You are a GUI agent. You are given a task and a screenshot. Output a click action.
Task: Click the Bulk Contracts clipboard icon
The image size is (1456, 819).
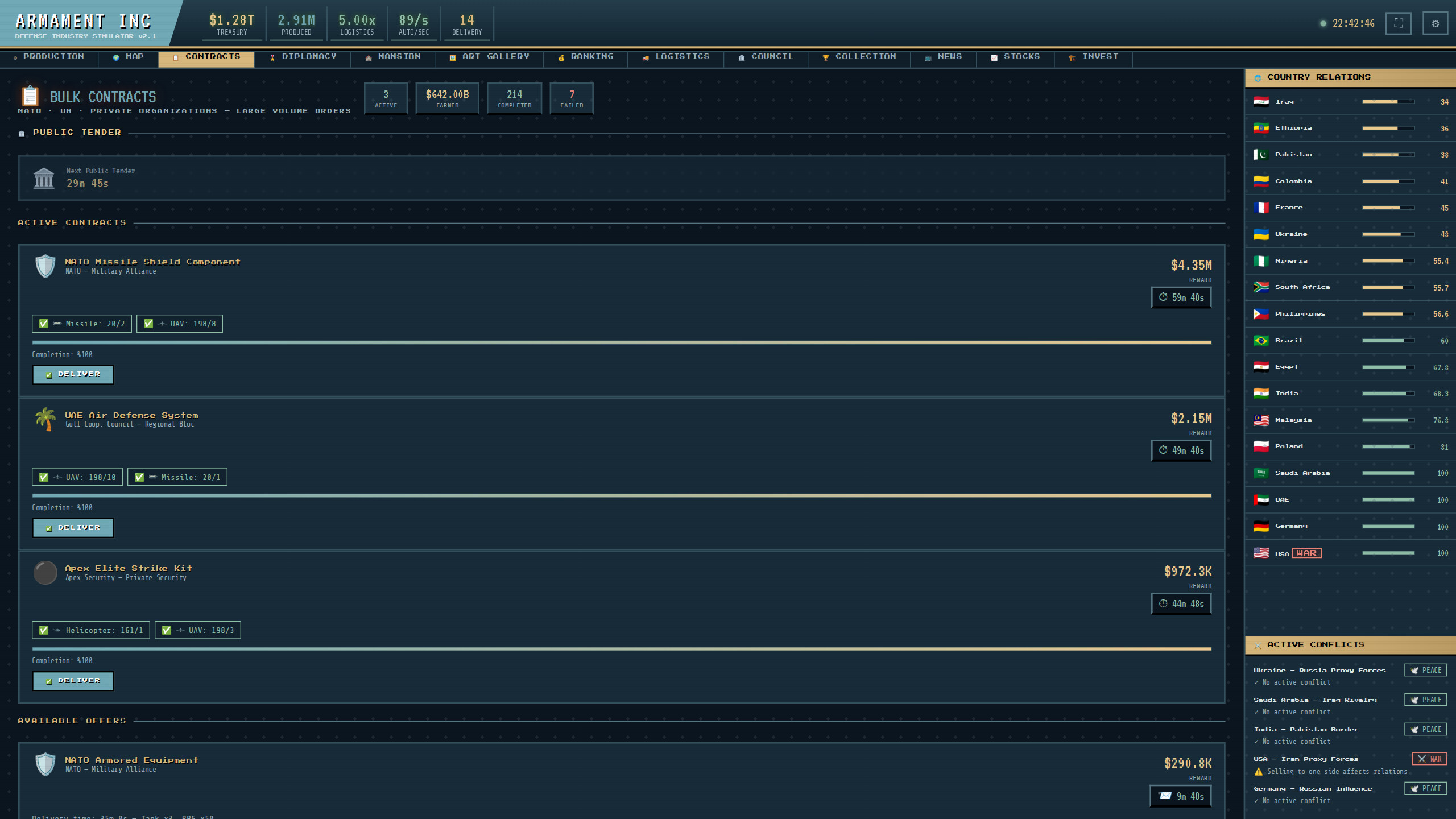point(30,96)
